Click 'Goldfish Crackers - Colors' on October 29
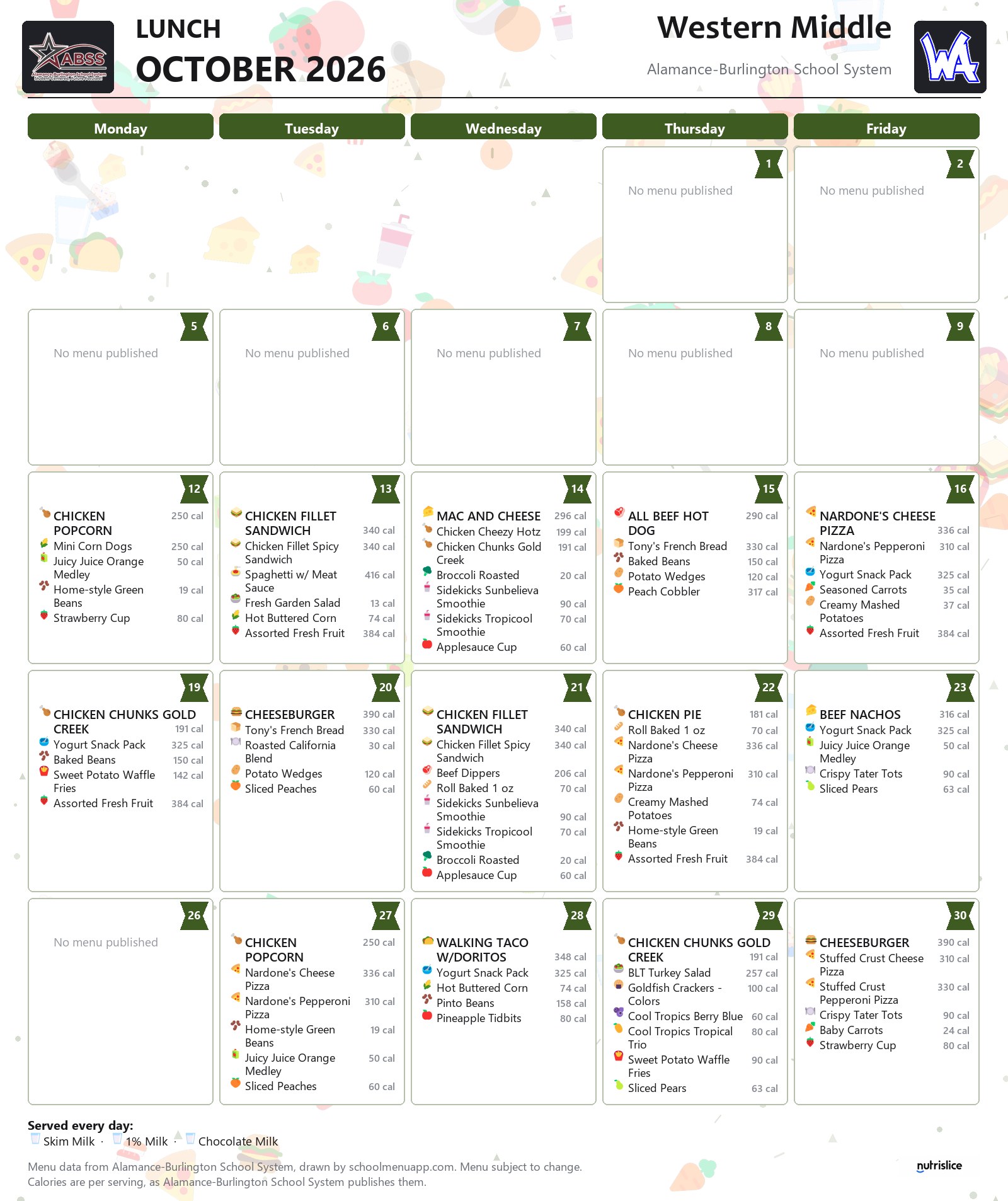The width and height of the screenshot is (1008, 1201). click(675, 994)
